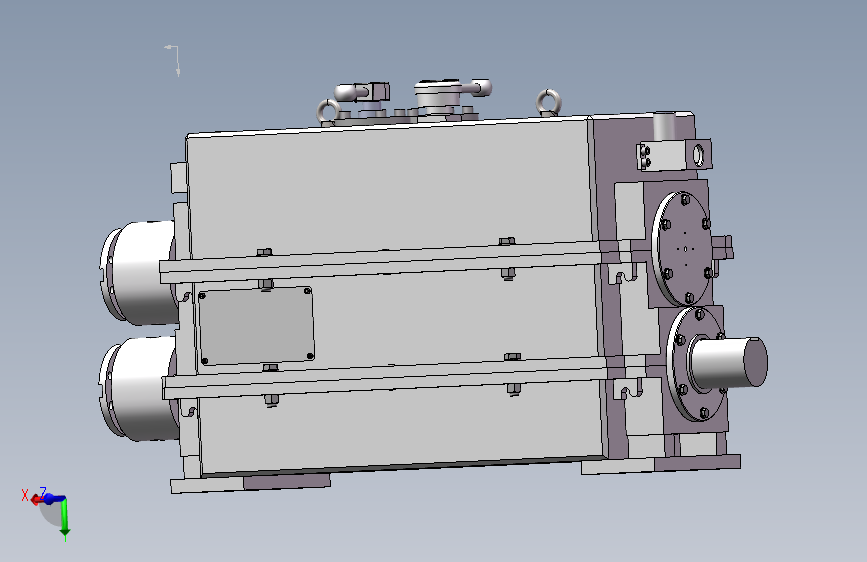Select the rectangular inspection cover plate on the housing
Screen dimensions: 867x562
pyautogui.click(x=257, y=325)
